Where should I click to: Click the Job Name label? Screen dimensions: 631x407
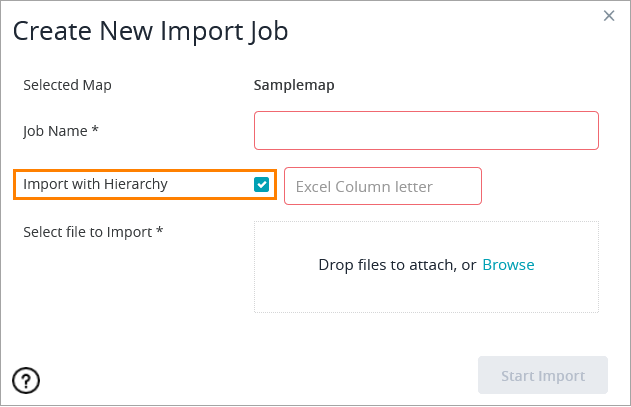pos(60,130)
